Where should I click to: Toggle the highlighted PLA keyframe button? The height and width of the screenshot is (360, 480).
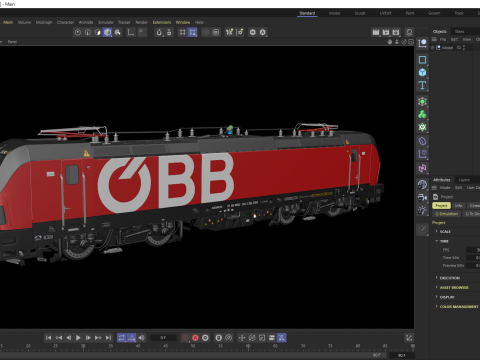pyautogui.click(x=282, y=338)
